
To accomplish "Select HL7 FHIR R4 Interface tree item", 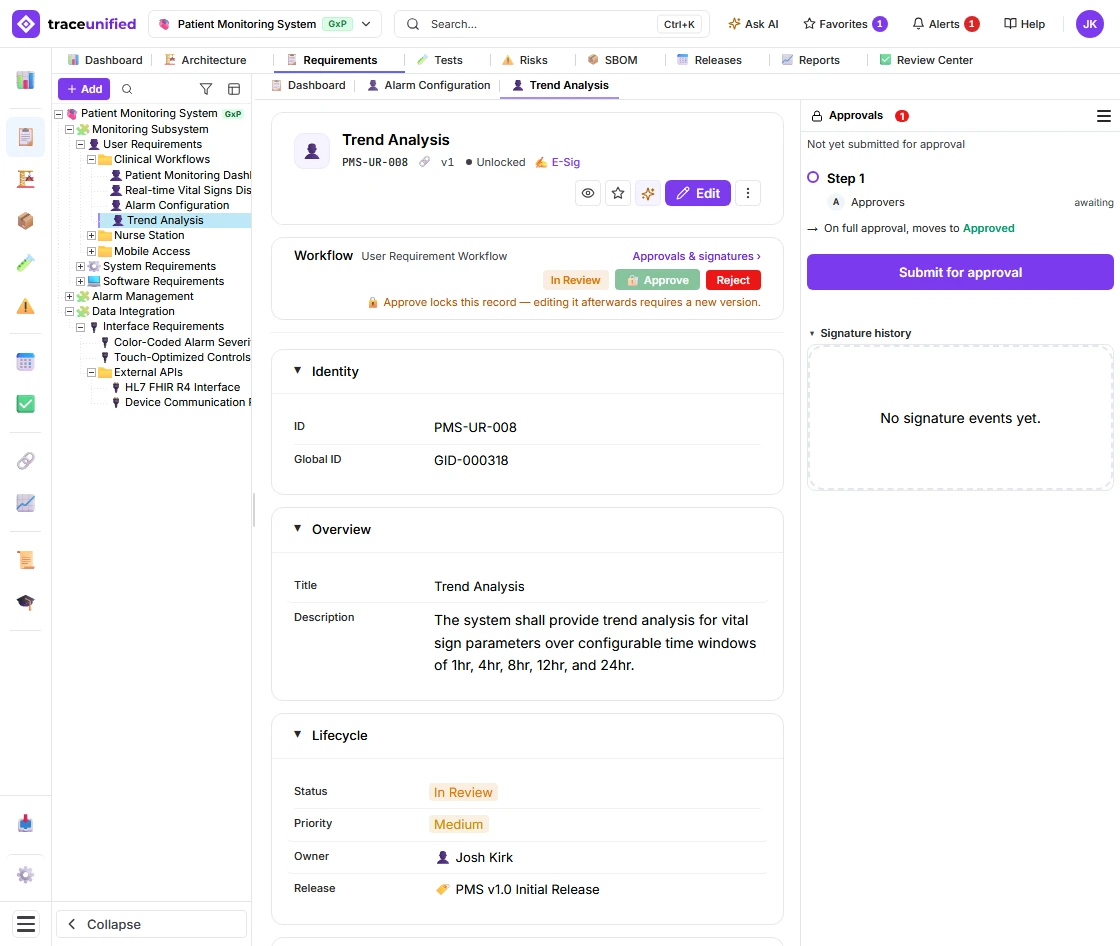I will [182, 387].
